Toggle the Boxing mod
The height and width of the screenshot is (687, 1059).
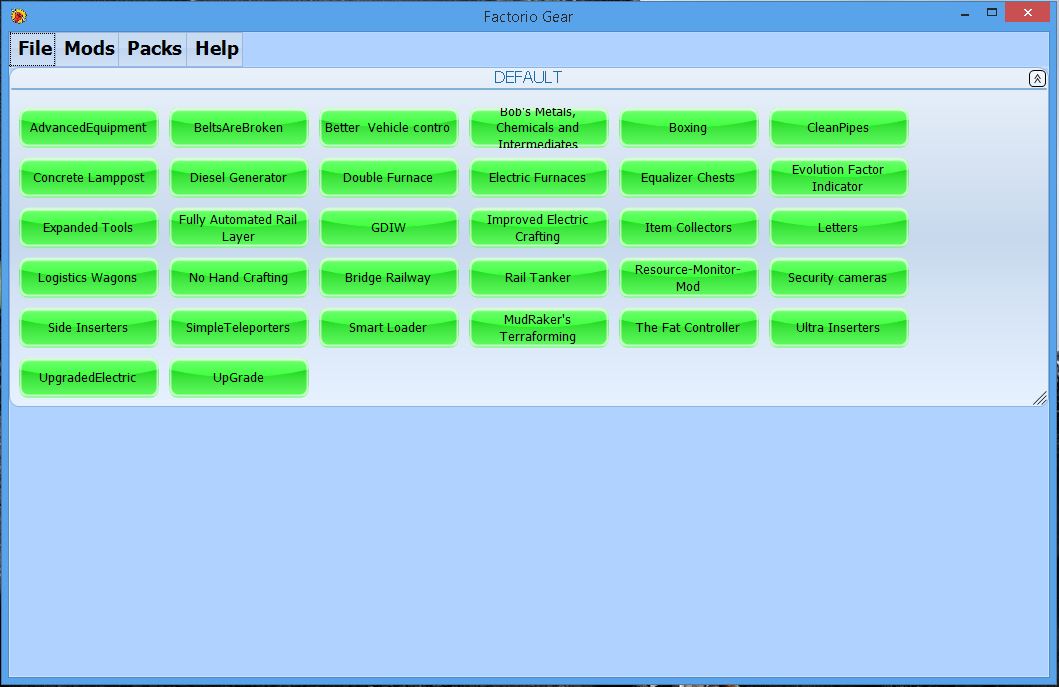point(688,128)
